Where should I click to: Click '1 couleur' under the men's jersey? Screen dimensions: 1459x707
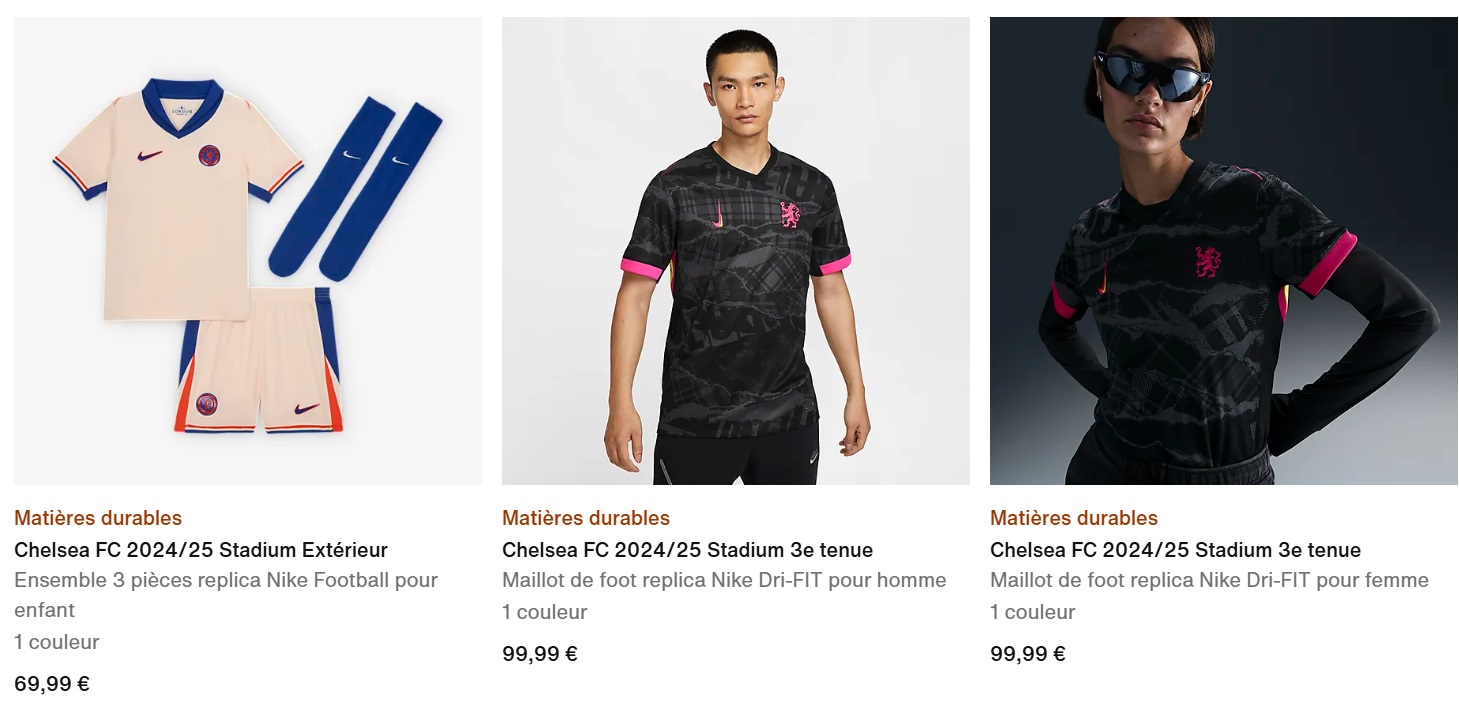pos(545,612)
